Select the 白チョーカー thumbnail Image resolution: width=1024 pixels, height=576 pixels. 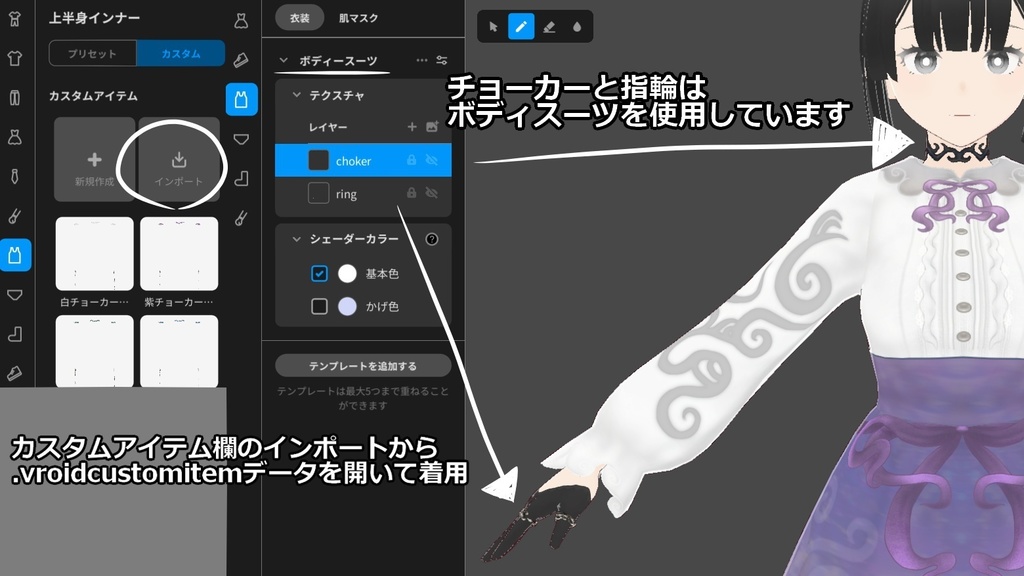point(93,253)
